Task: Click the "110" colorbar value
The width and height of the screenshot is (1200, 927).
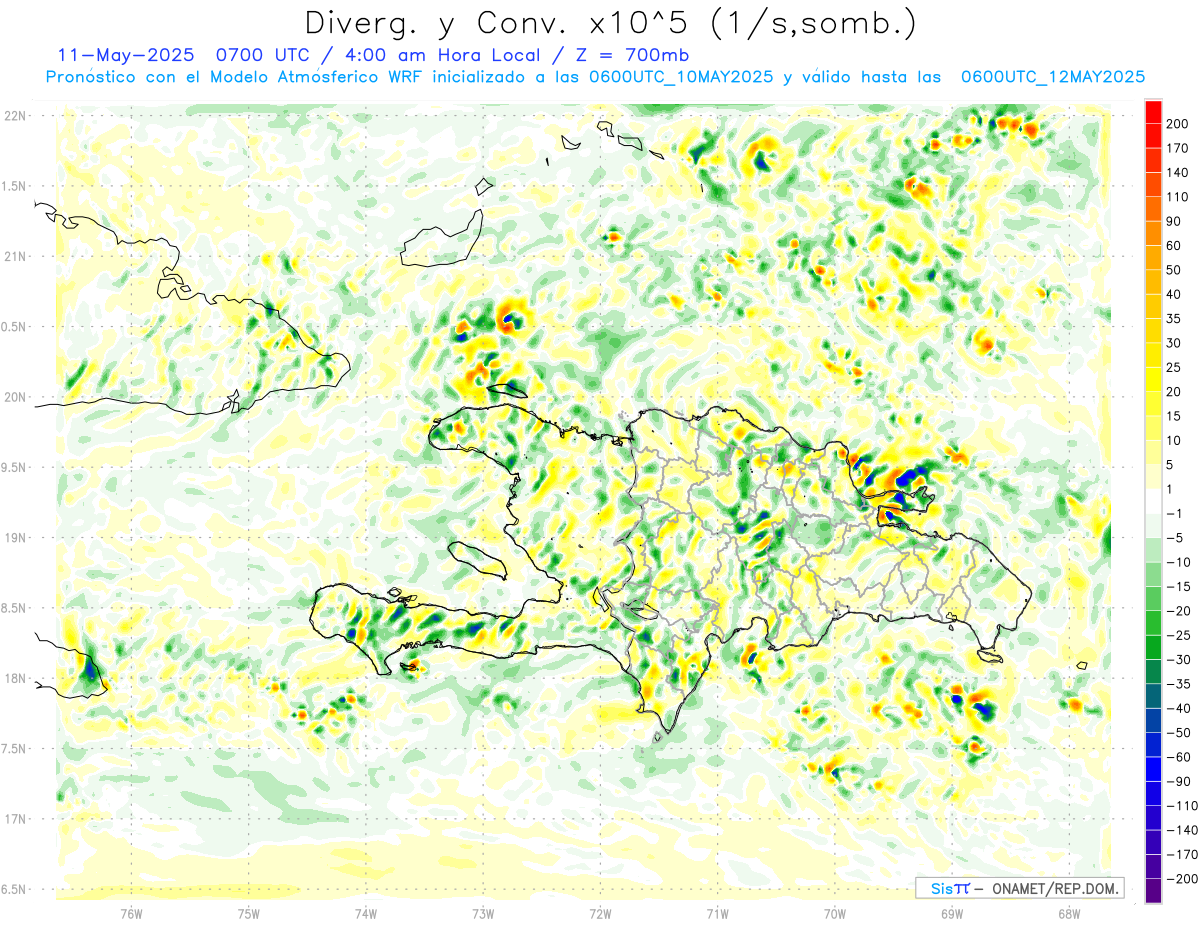Action: [1178, 198]
